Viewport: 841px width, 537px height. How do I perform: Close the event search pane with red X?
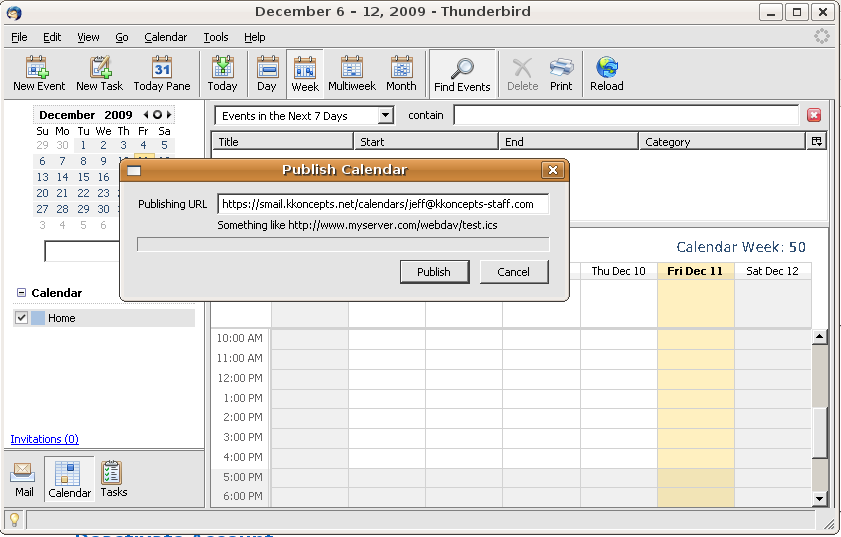[x=814, y=115]
